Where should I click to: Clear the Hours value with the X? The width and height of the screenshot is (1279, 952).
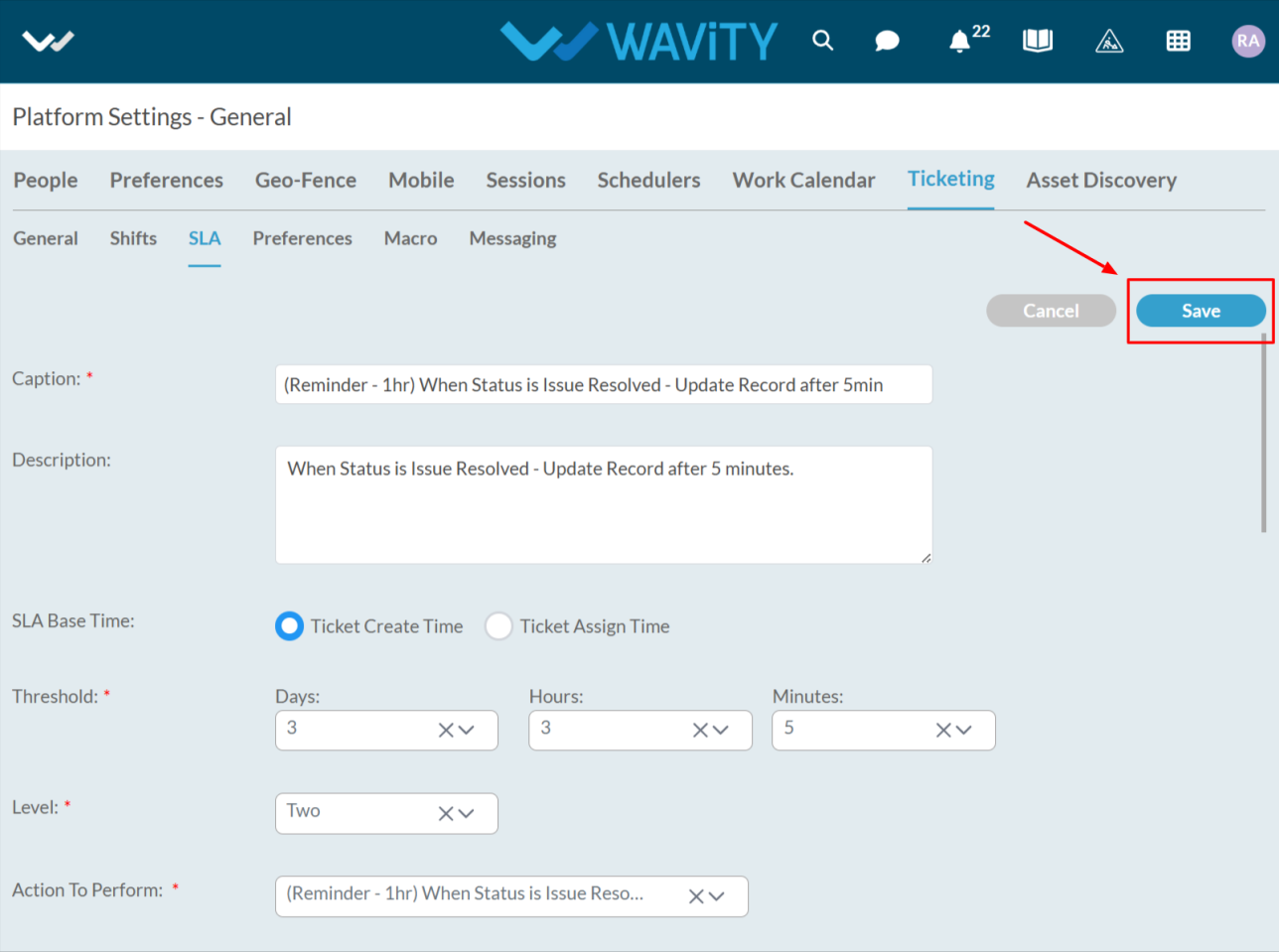(x=700, y=730)
